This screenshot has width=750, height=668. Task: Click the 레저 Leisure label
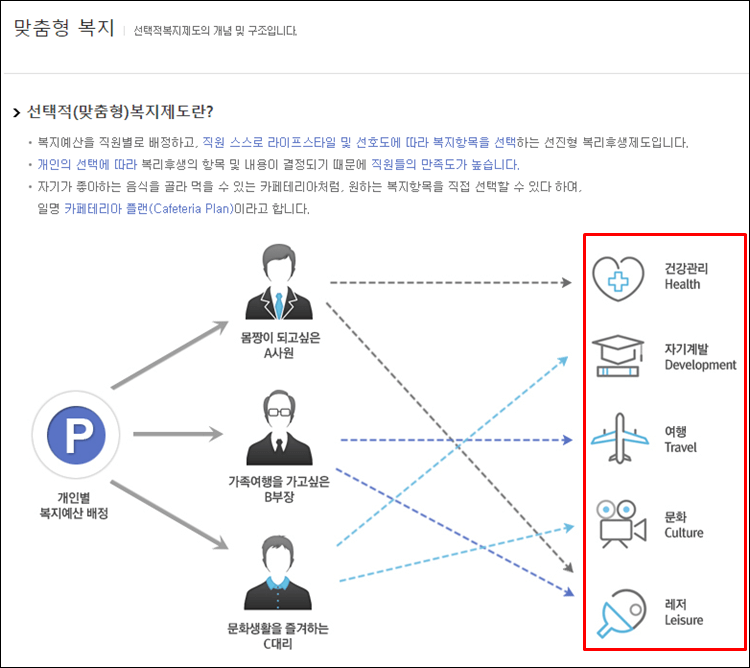point(684,612)
